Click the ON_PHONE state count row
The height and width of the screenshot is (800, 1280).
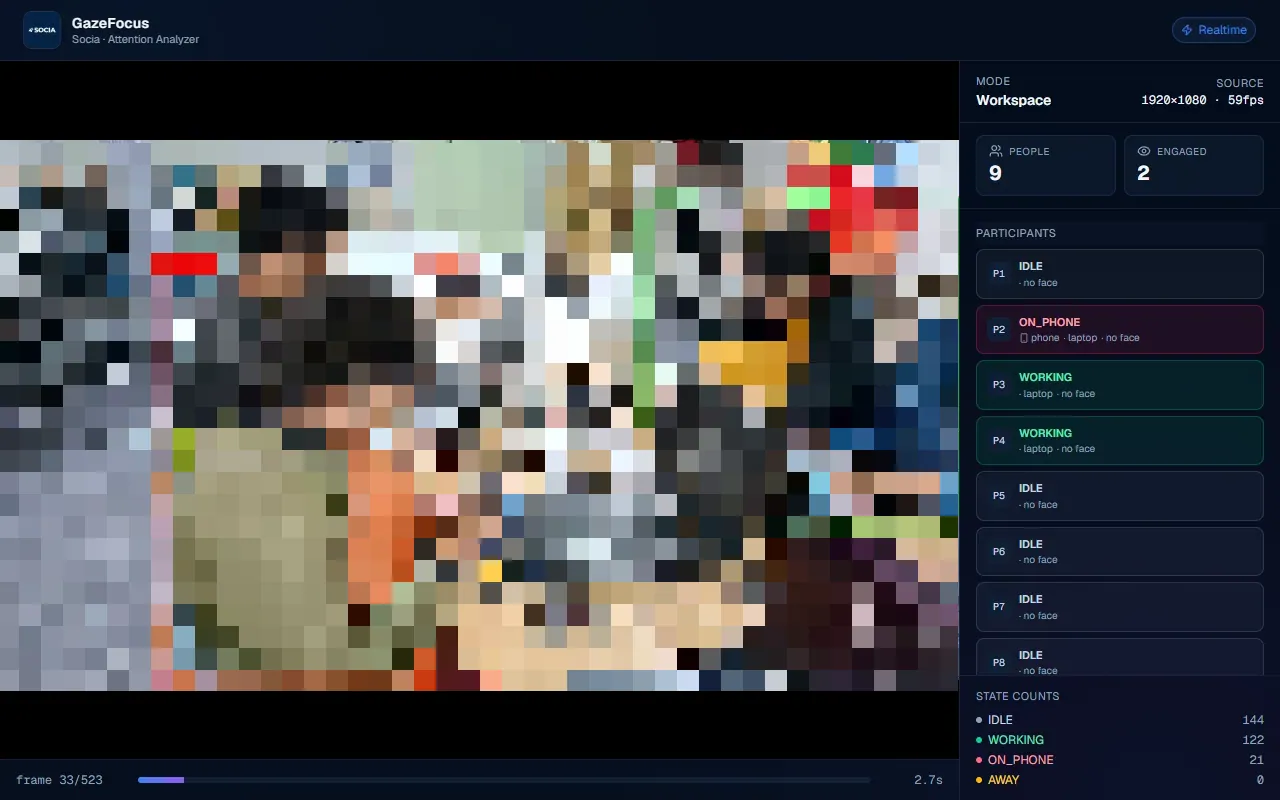click(x=1119, y=760)
